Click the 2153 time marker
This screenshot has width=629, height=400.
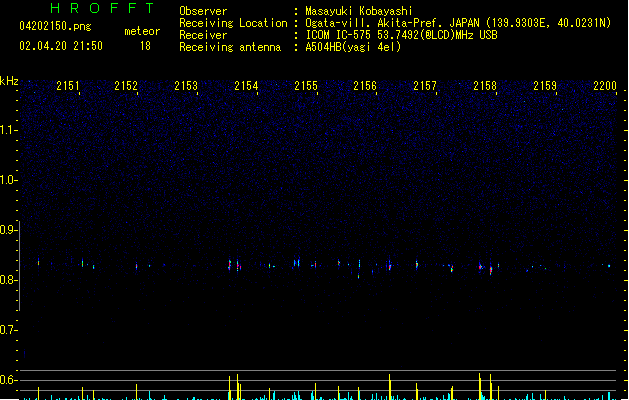click(186, 86)
